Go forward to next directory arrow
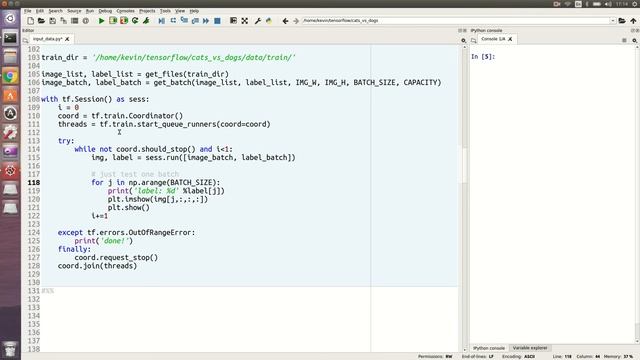The image size is (640, 360). 296,20
